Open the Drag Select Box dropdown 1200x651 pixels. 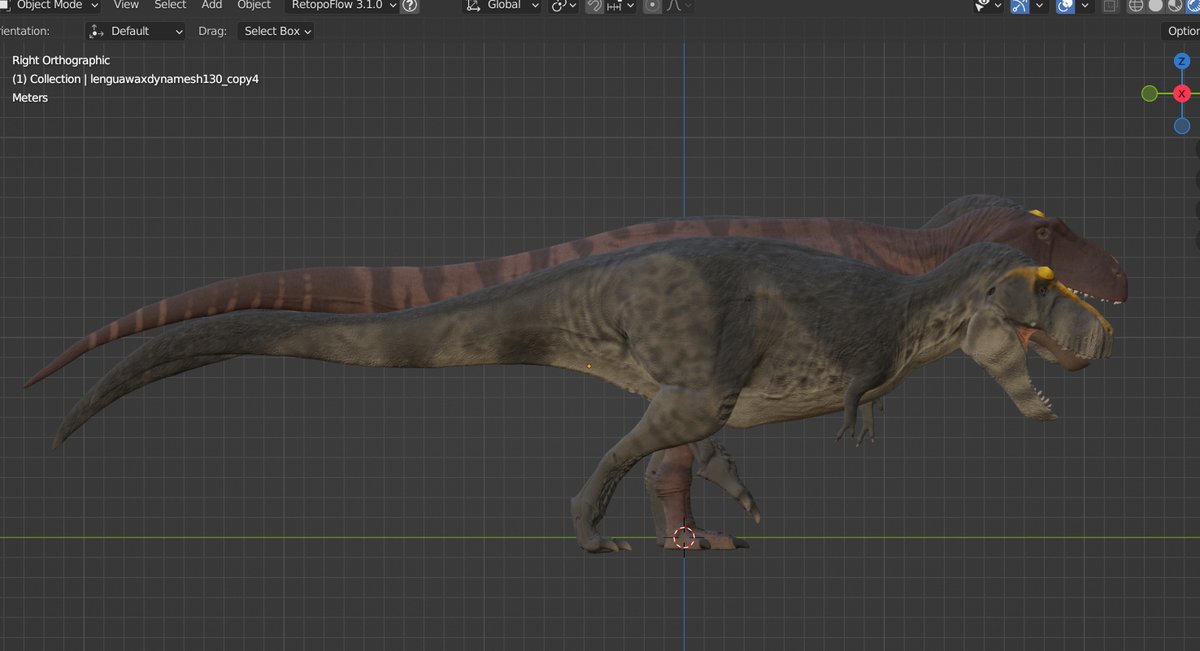click(x=276, y=31)
